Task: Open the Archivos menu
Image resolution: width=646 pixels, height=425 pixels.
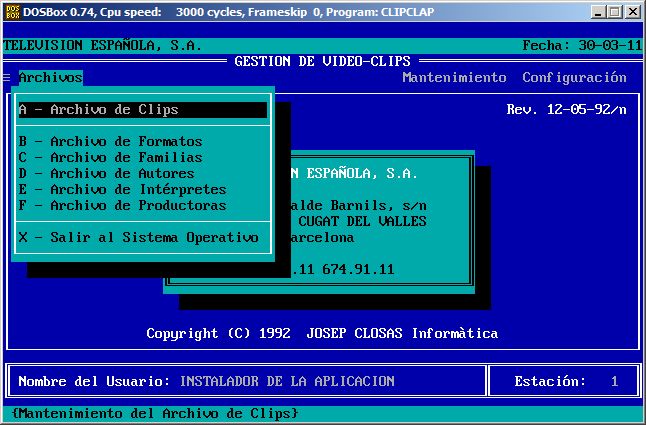Action: (x=50, y=77)
